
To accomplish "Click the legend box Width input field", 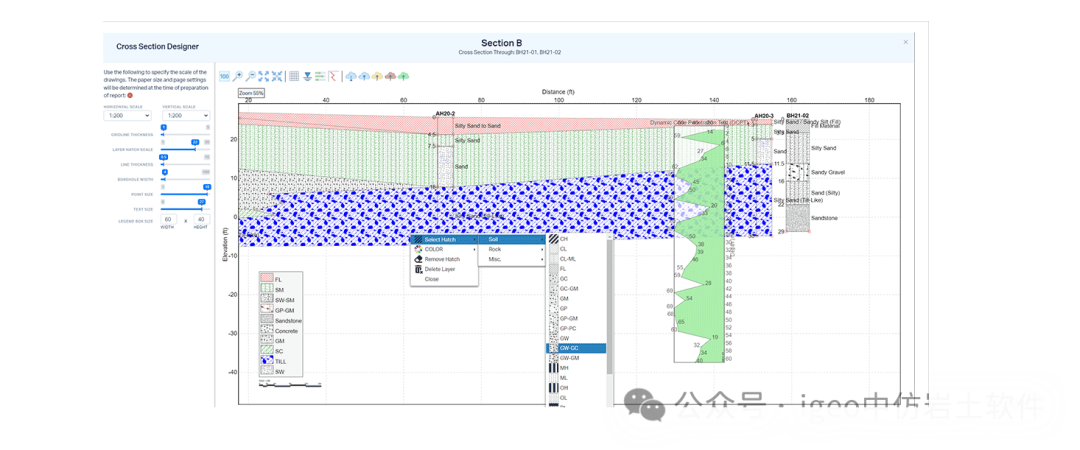I will point(169,219).
